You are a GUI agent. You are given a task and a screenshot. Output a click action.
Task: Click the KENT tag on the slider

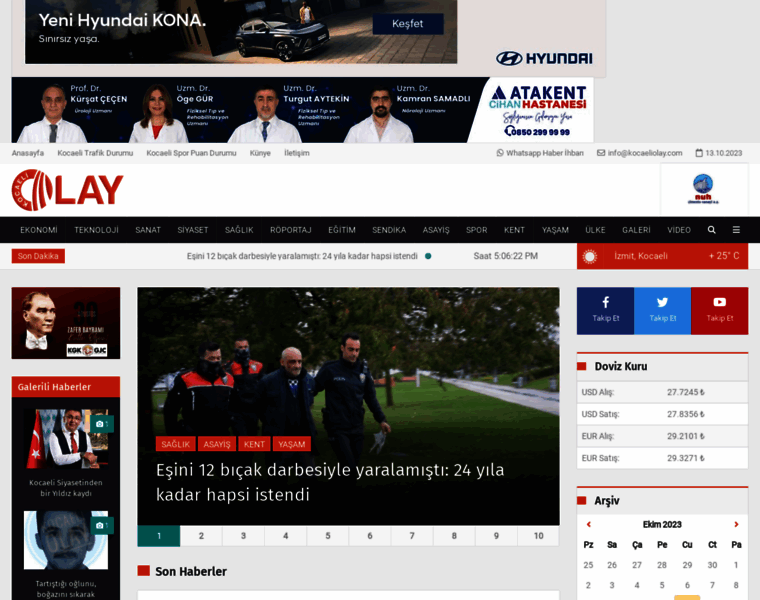tap(254, 444)
